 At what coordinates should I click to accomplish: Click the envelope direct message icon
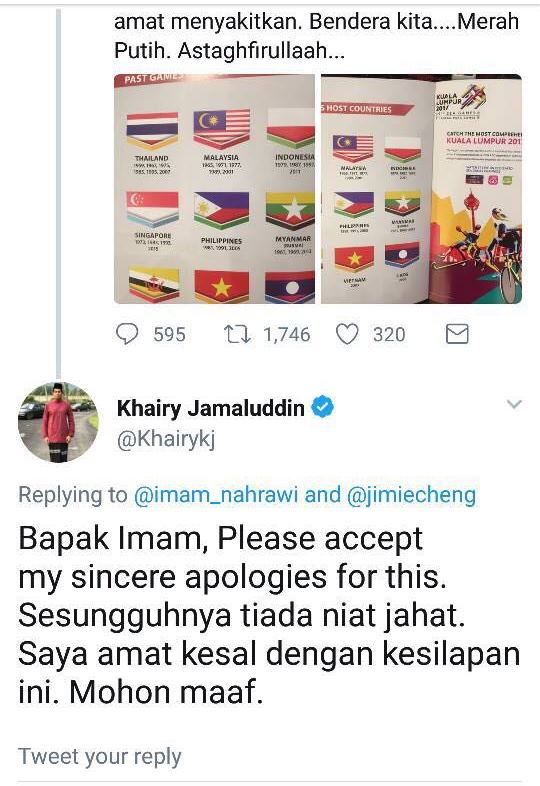point(457,334)
